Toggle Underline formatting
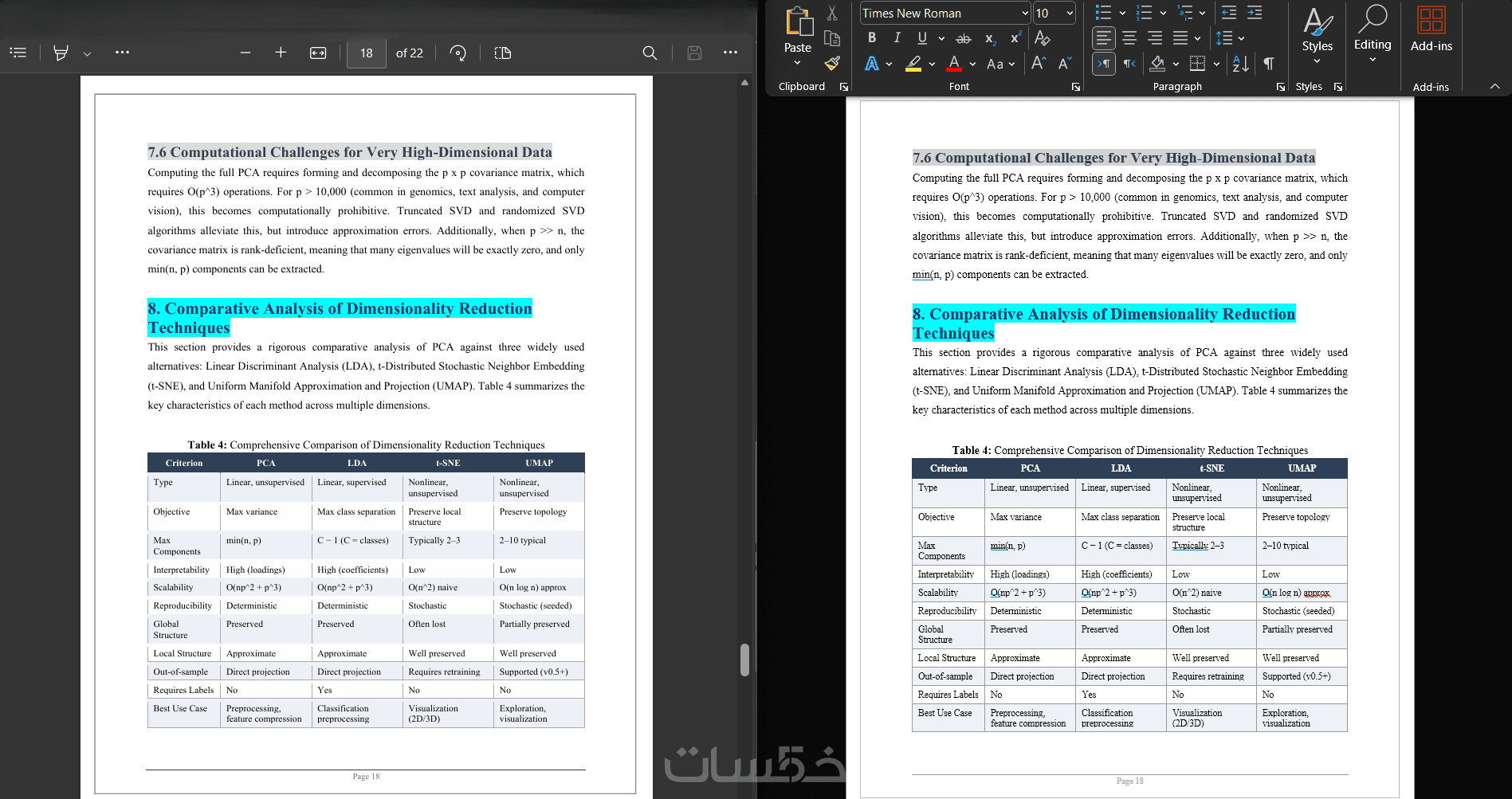This screenshot has height=799, width=1512. pyautogui.click(x=922, y=37)
